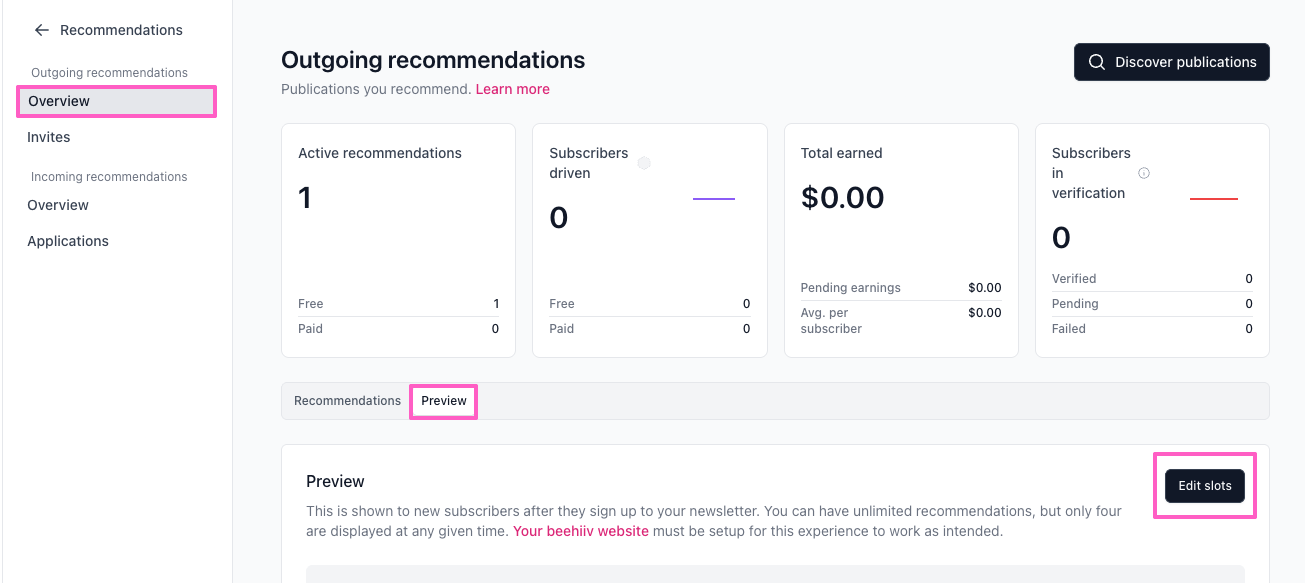Open the Your beehiiv website link
The image size is (1305, 583).
[x=581, y=531]
